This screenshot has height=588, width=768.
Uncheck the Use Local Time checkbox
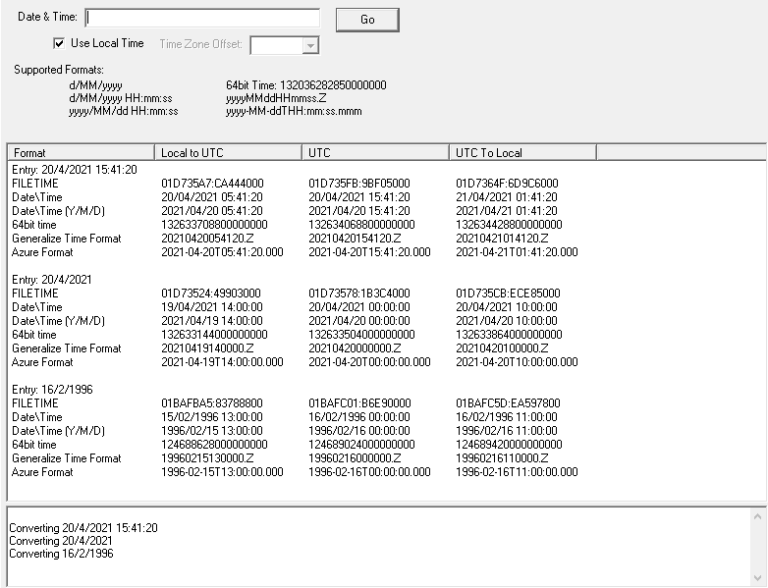[59, 43]
